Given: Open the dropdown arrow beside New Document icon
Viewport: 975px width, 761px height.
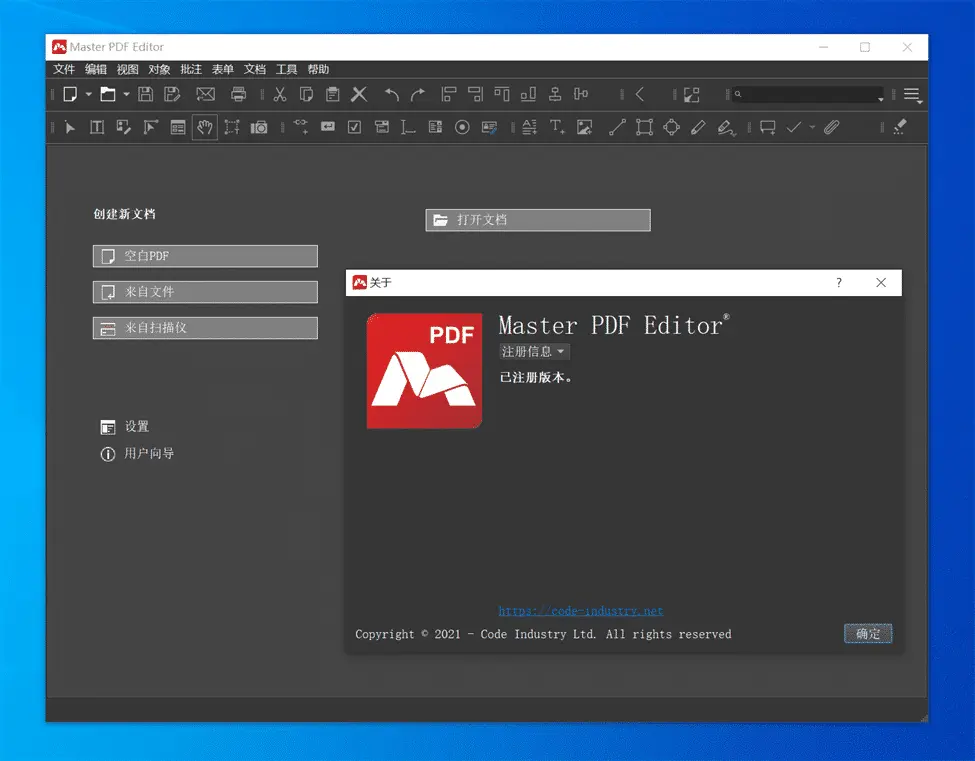Looking at the screenshot, I should click(88, 95).
